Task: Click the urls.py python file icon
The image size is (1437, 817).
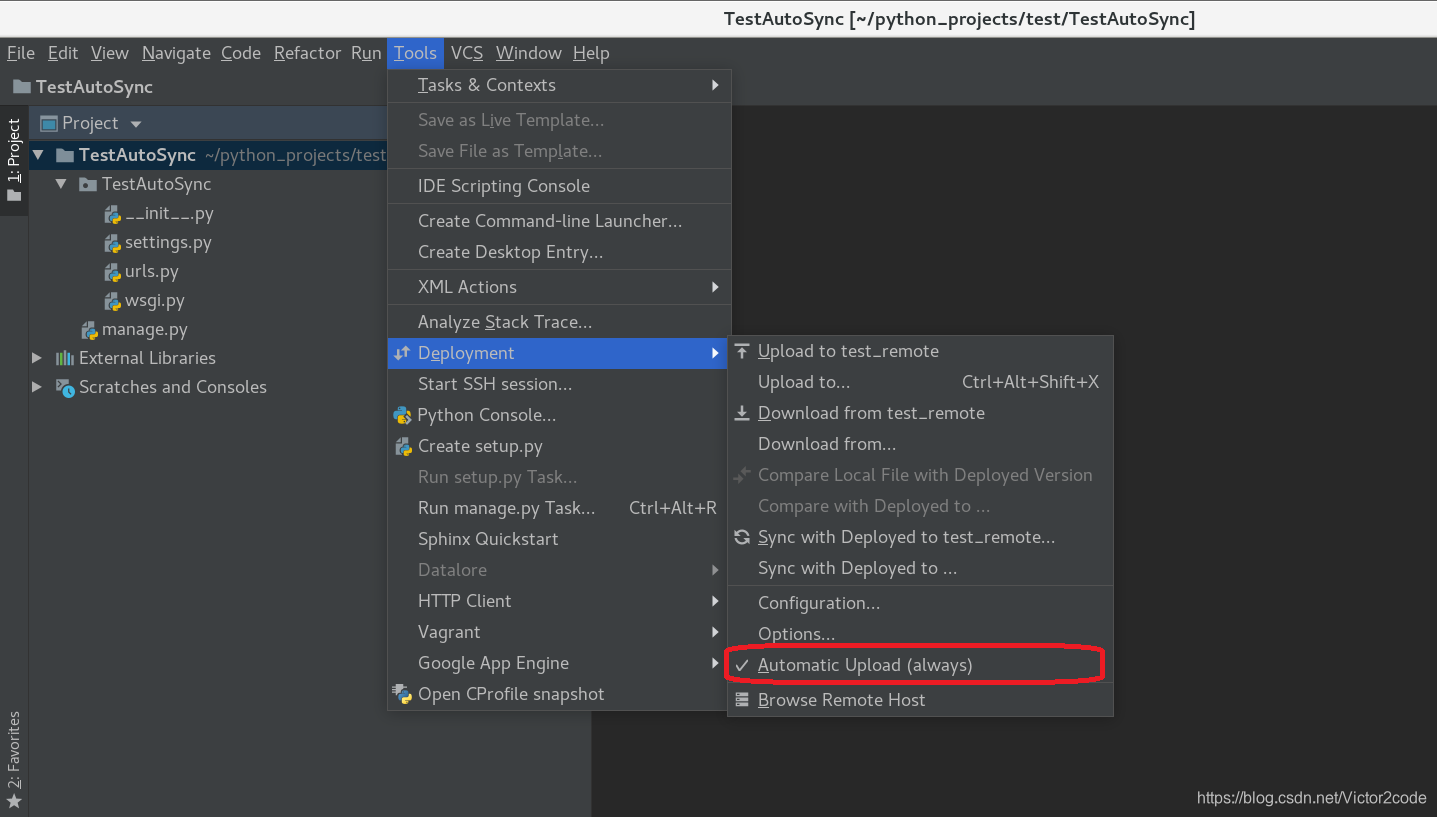Action: (113, 272)
